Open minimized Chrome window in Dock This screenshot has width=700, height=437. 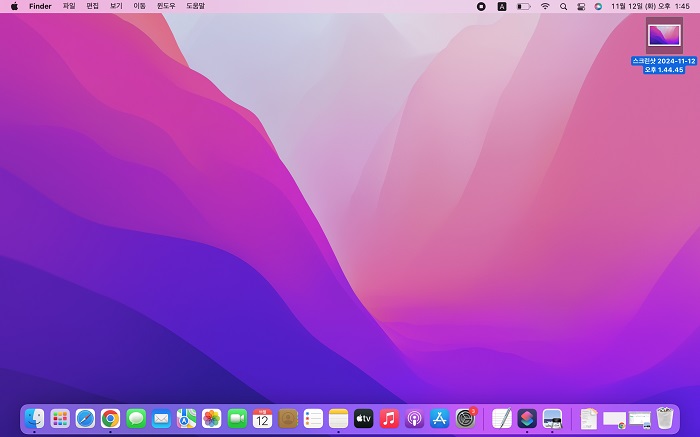point(615,420)
